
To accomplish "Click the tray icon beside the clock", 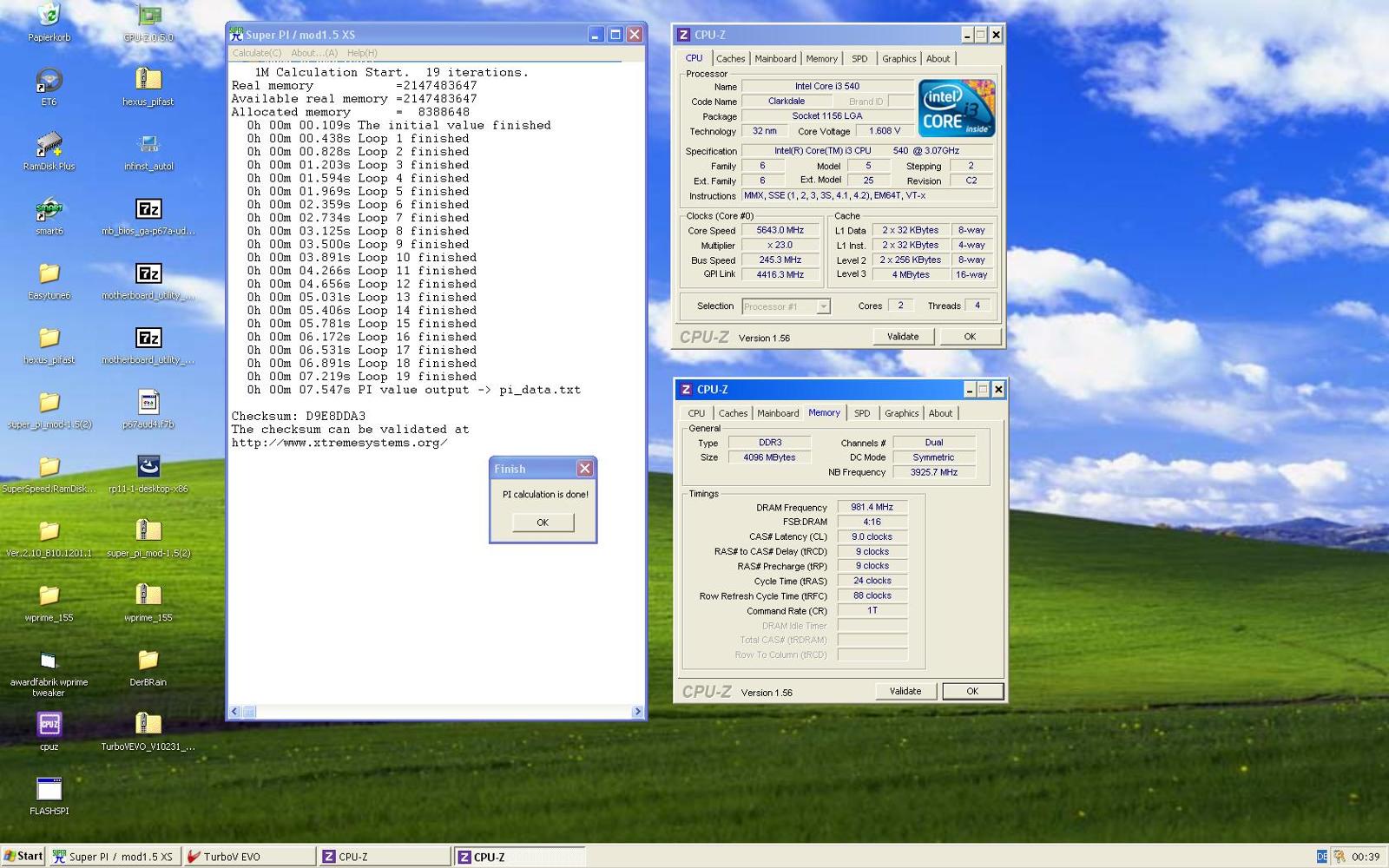I will pos(1340,857).
